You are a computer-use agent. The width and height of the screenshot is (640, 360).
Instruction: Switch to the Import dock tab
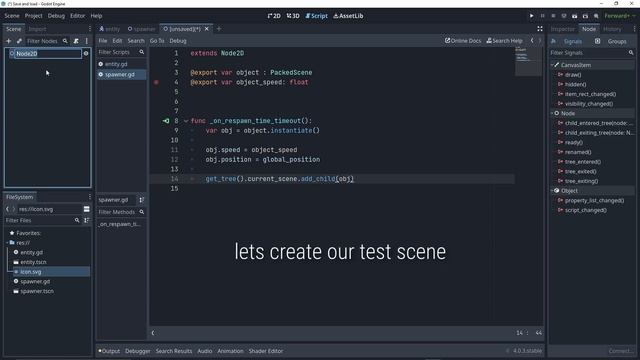(37, 29)
